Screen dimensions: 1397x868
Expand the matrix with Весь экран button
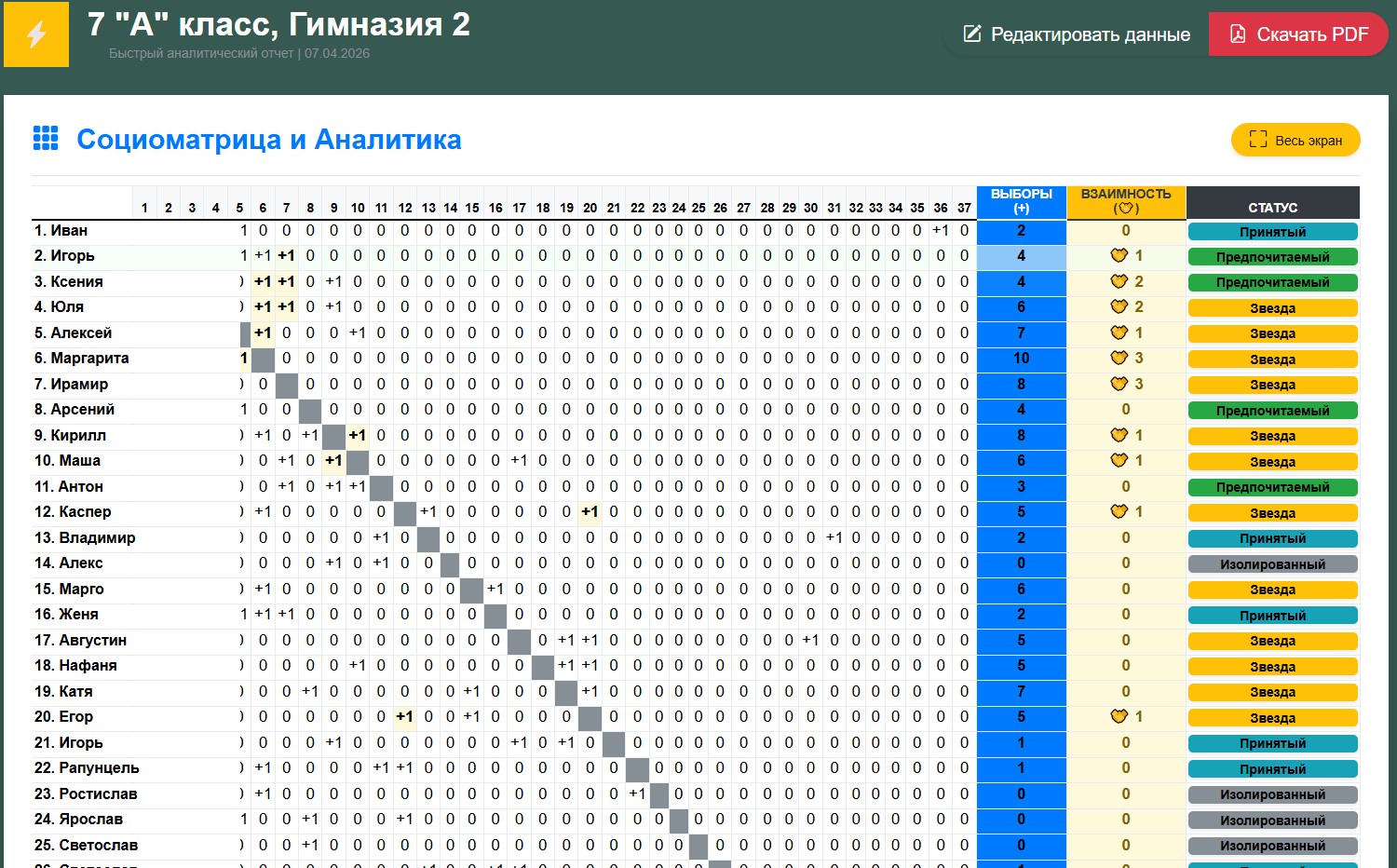pos(1295,140)
